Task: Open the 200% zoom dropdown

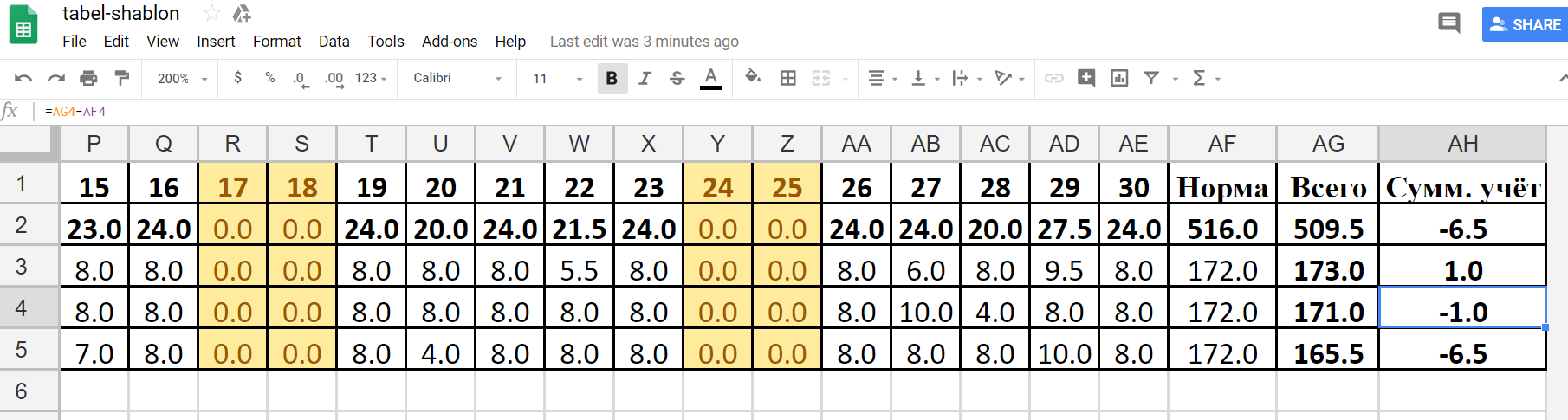Action: coord(182,79)
